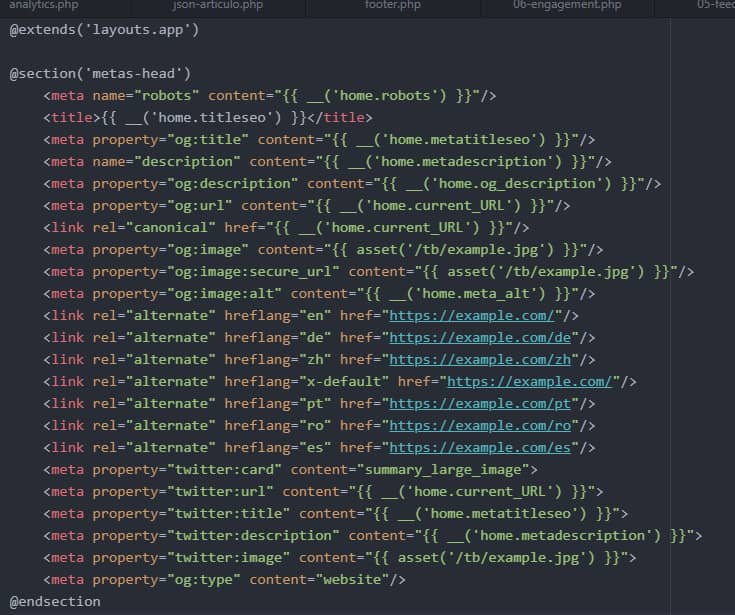
Task: Click the og:url property value
Action: tap(199, 206)
